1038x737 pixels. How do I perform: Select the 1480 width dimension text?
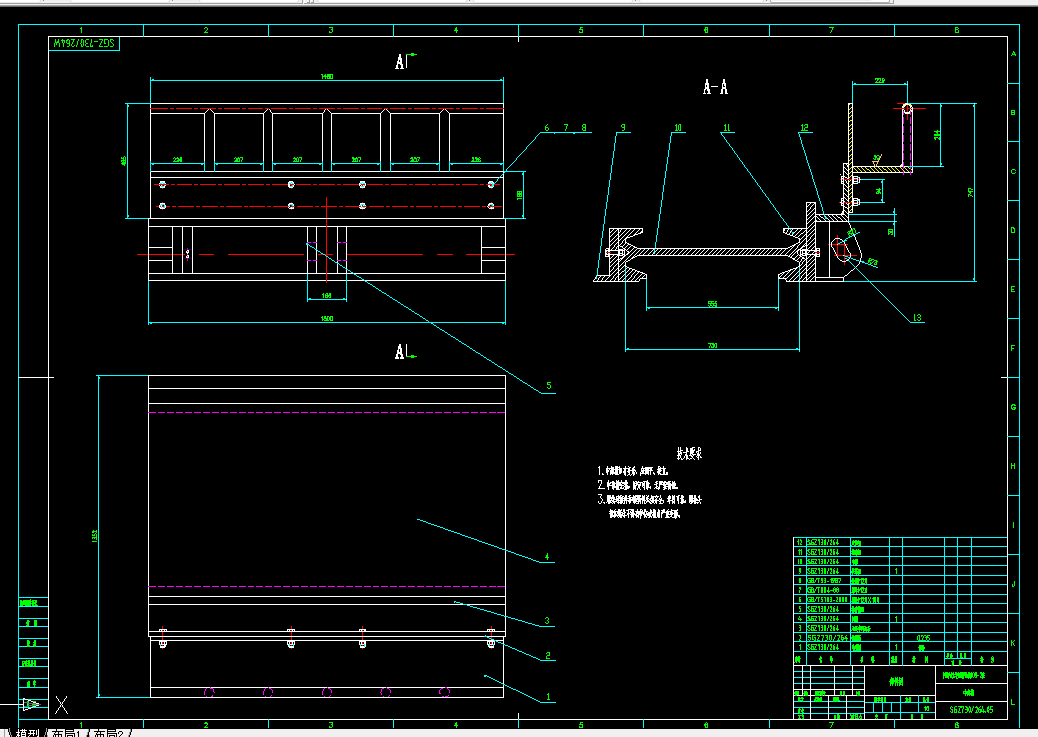(327, 76)
